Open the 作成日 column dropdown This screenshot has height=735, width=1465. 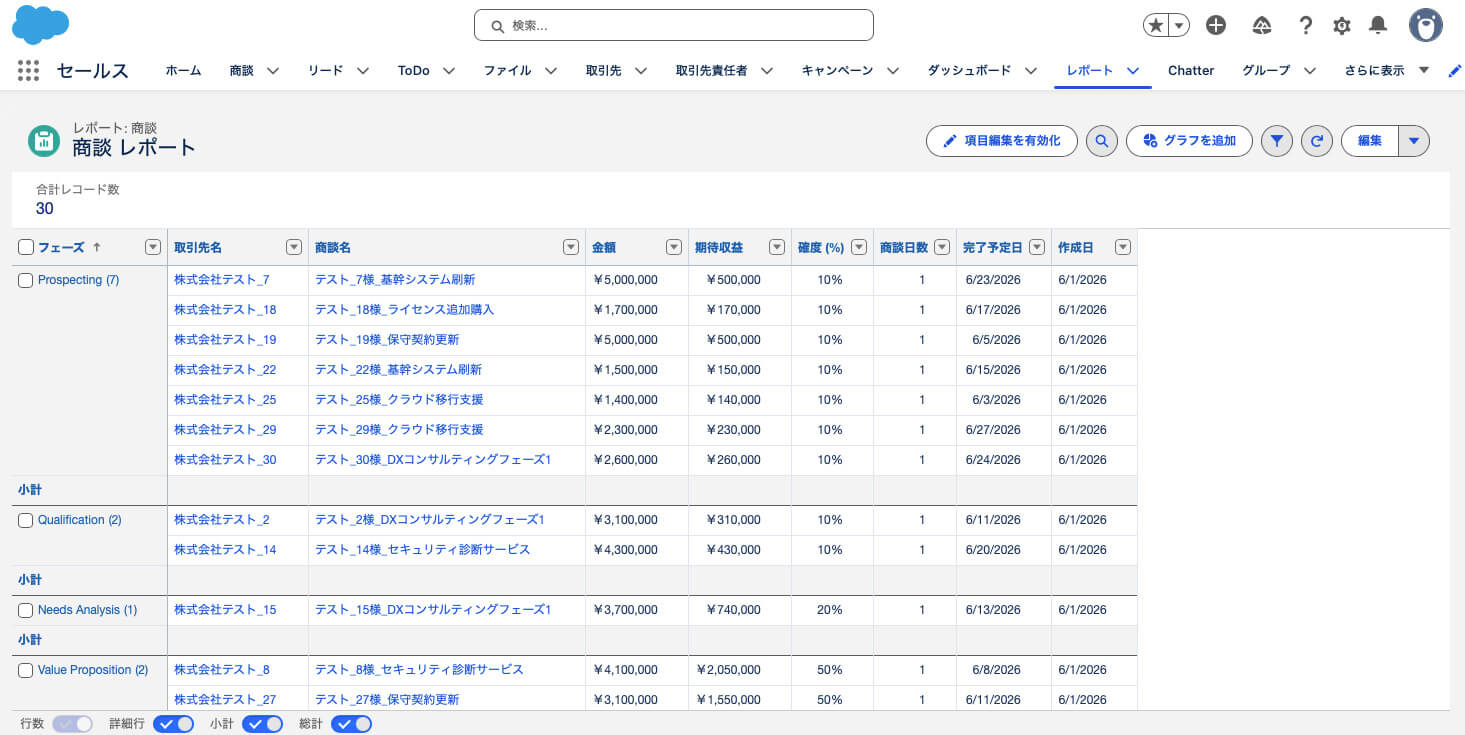pos(1123,247)
